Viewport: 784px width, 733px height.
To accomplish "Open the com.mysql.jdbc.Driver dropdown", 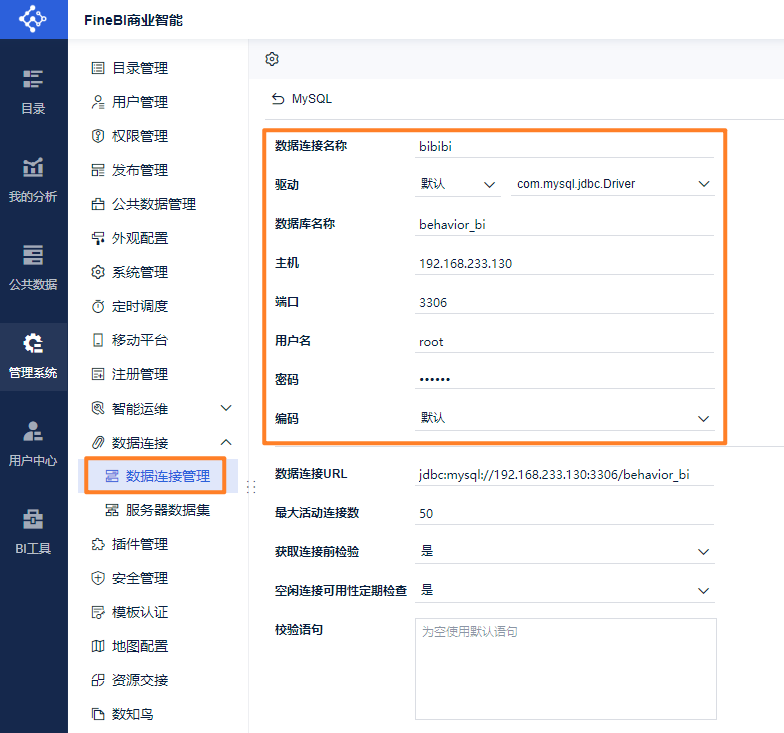I will tap(612, 184).
